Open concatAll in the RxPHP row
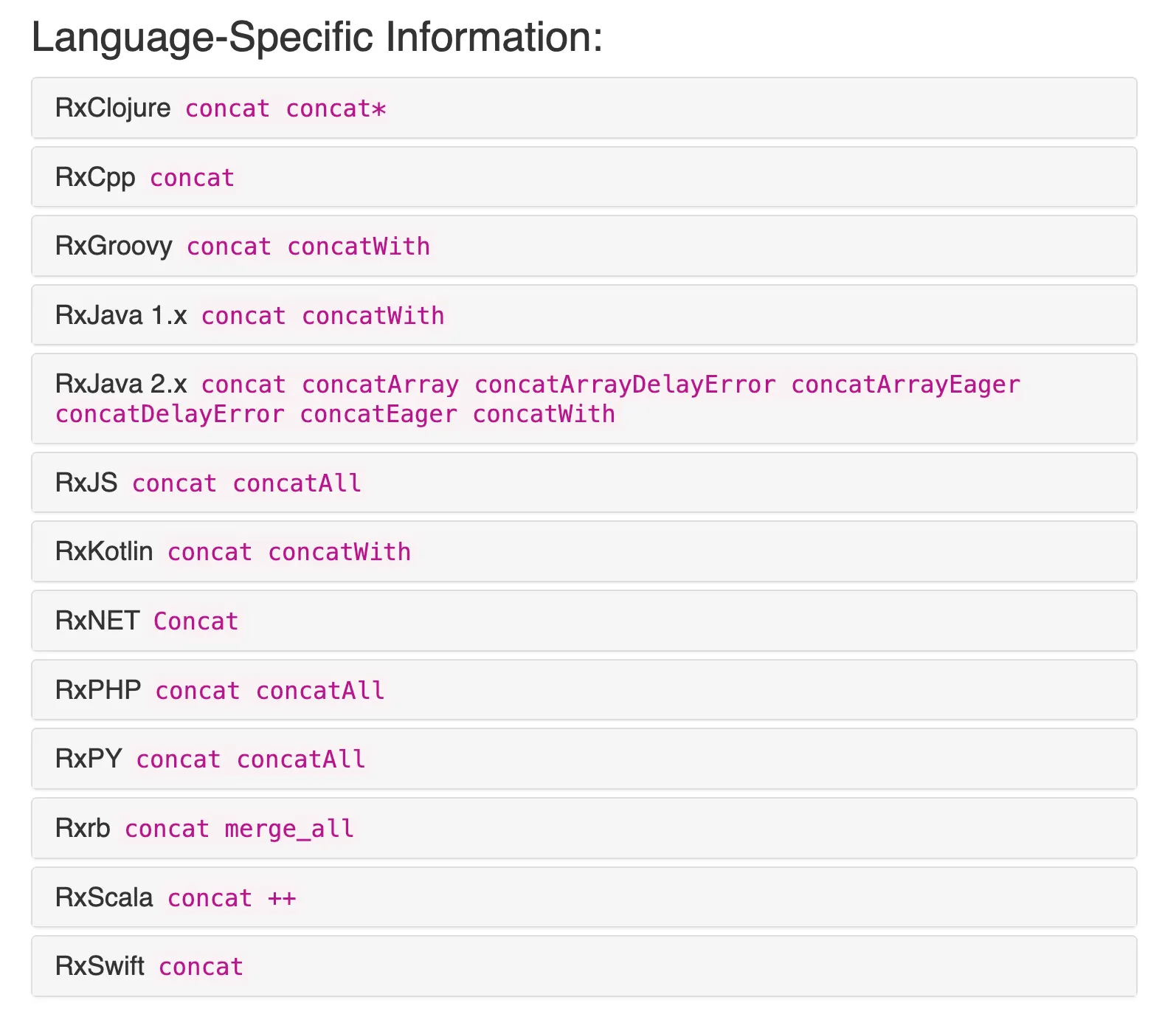The height and width of the screenshot is (1017, 1176). pos(320,691)
